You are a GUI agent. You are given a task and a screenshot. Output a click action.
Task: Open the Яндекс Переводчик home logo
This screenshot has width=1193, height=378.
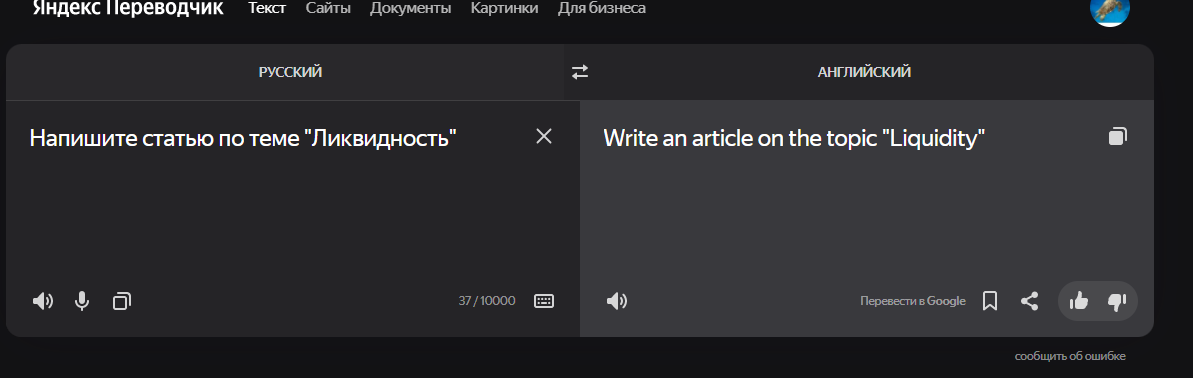point(128,8)
